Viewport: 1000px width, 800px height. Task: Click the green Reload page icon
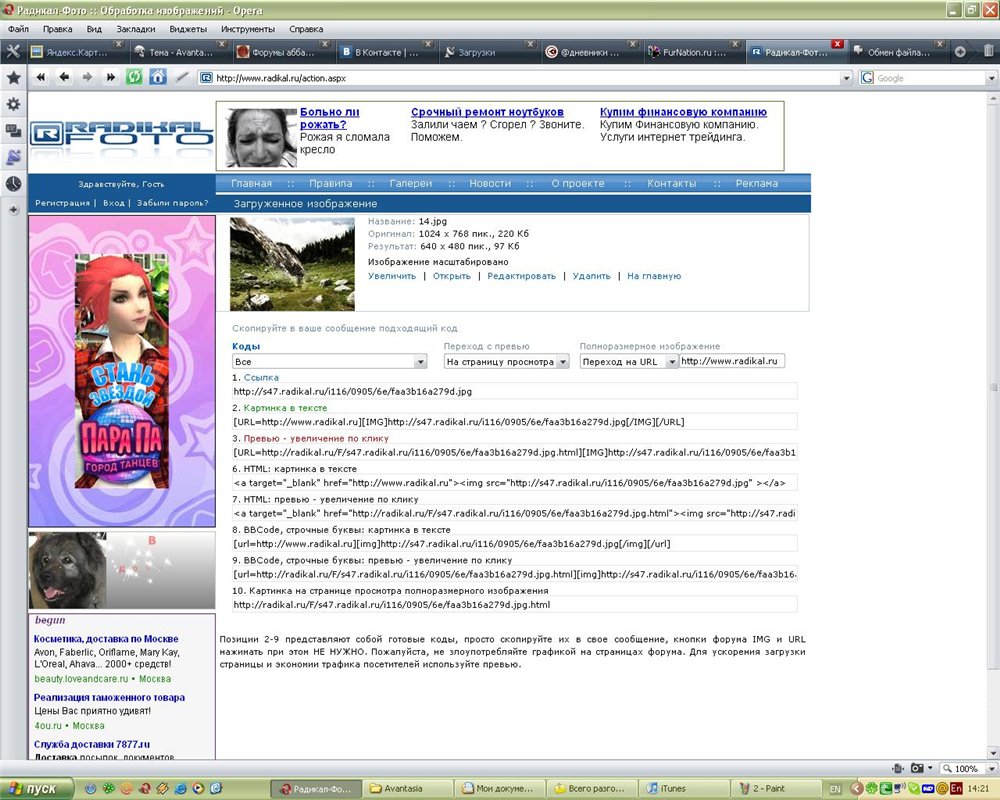134,77
